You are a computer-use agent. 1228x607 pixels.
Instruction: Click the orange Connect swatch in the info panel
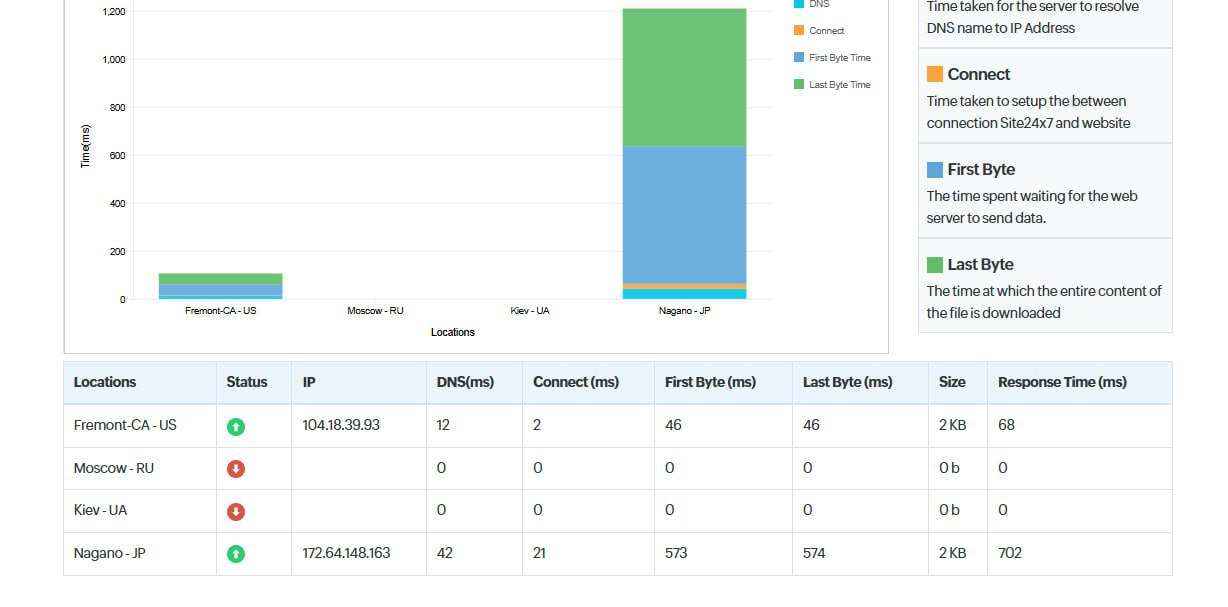click(x=935, y=74)
